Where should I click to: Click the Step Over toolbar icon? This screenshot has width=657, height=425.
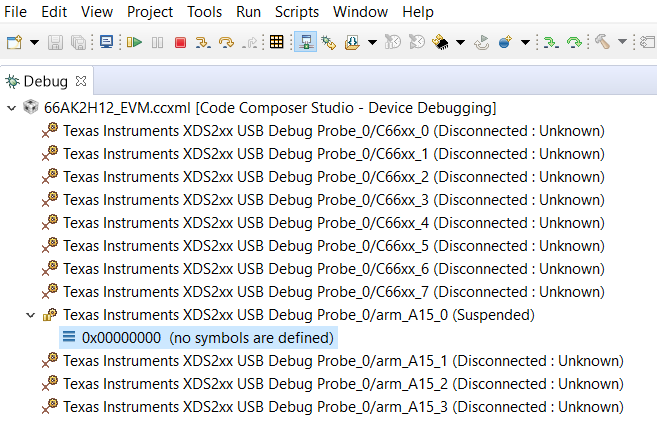(x=227, y=42)
